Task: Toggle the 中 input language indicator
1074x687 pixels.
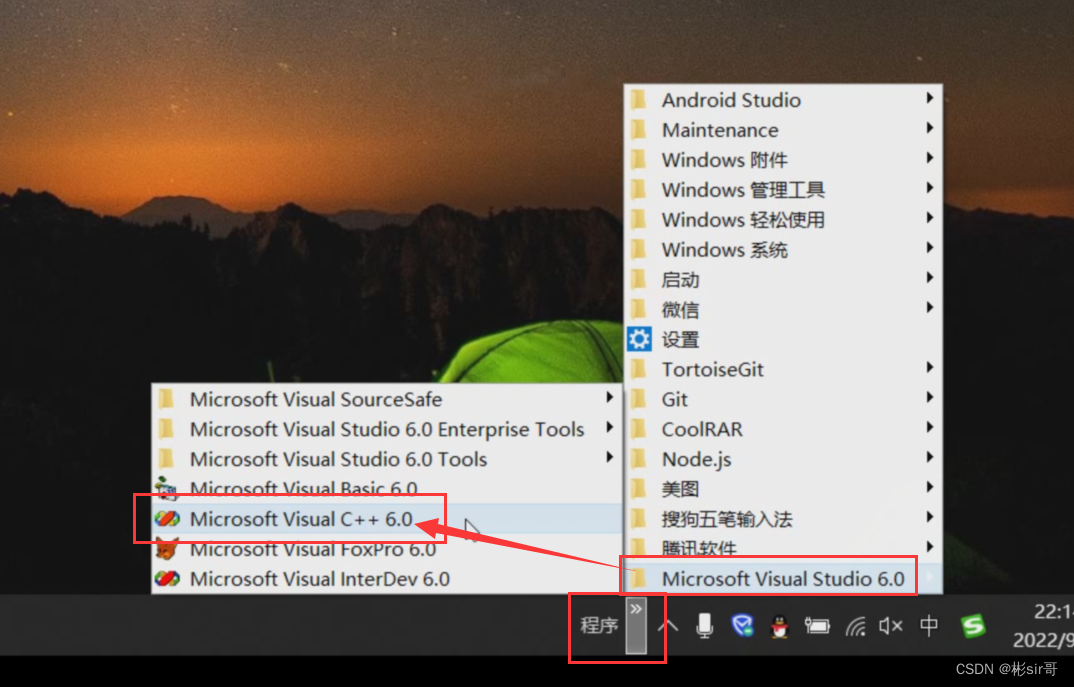Action: point(929,625)
